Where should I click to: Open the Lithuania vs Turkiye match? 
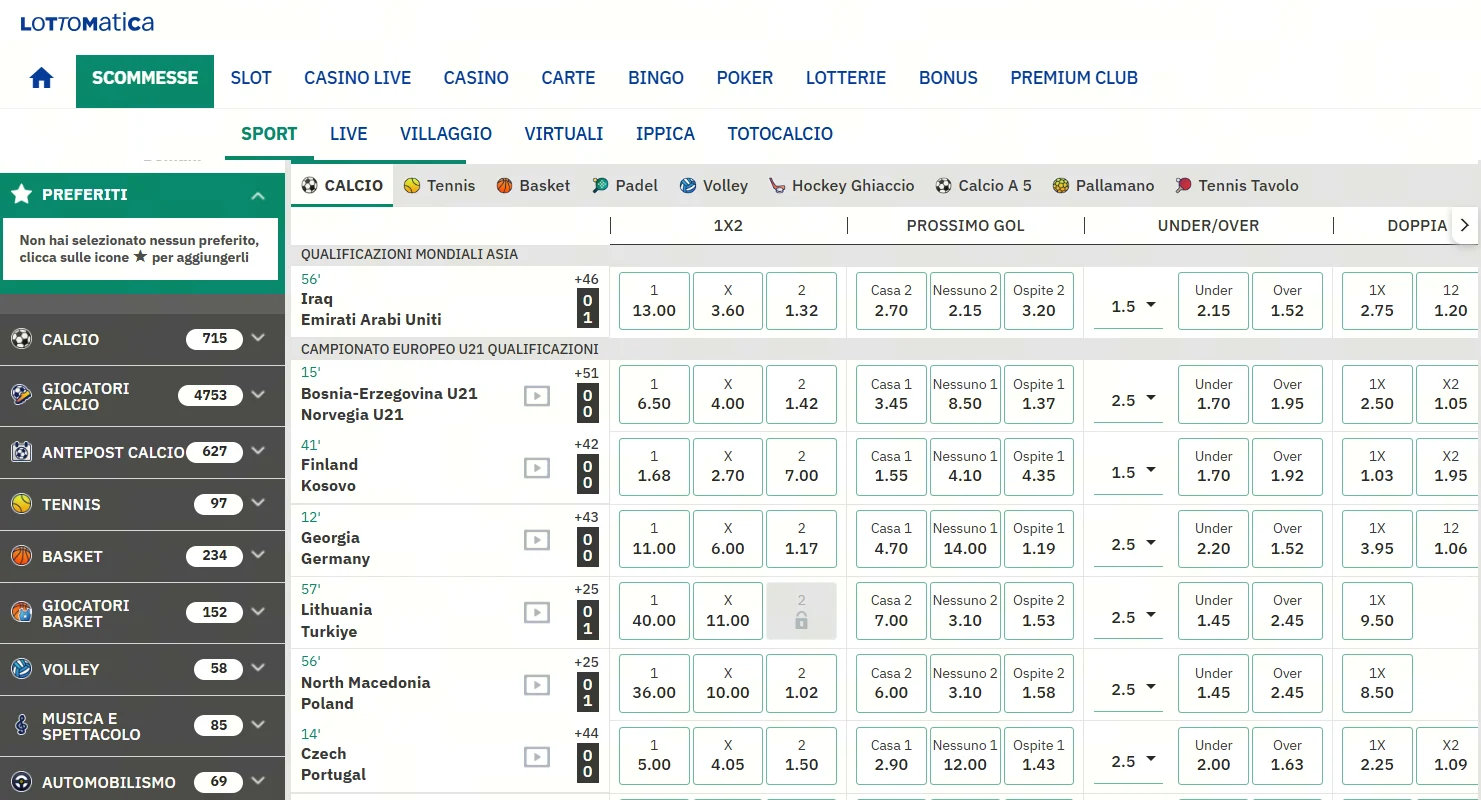tap(336, 620)
